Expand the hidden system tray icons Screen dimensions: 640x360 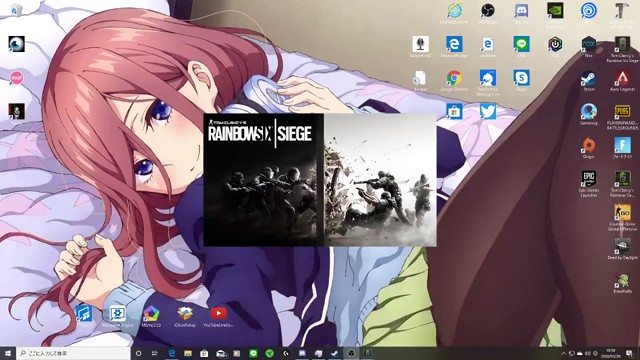tap(564, 353)
